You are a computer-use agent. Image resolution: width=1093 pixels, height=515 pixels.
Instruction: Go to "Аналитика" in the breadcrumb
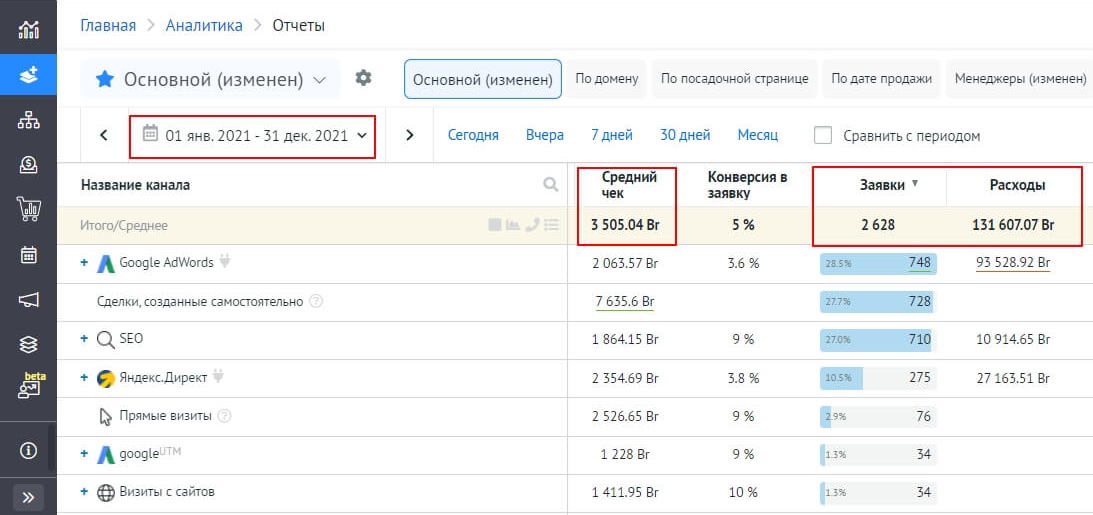[204, 25]
